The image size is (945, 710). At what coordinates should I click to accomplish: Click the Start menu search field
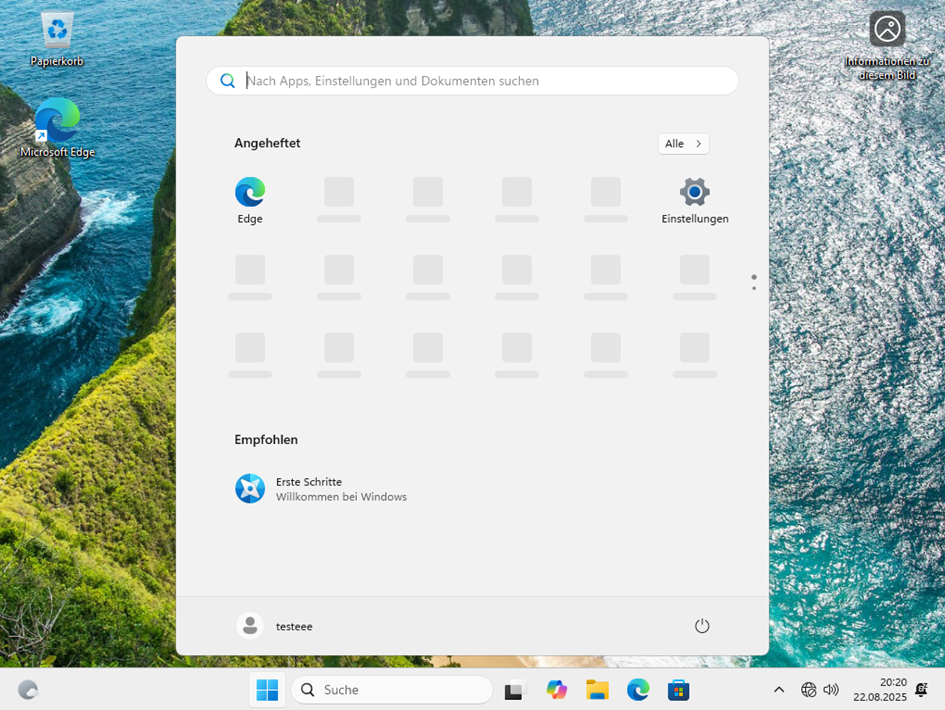472,81
